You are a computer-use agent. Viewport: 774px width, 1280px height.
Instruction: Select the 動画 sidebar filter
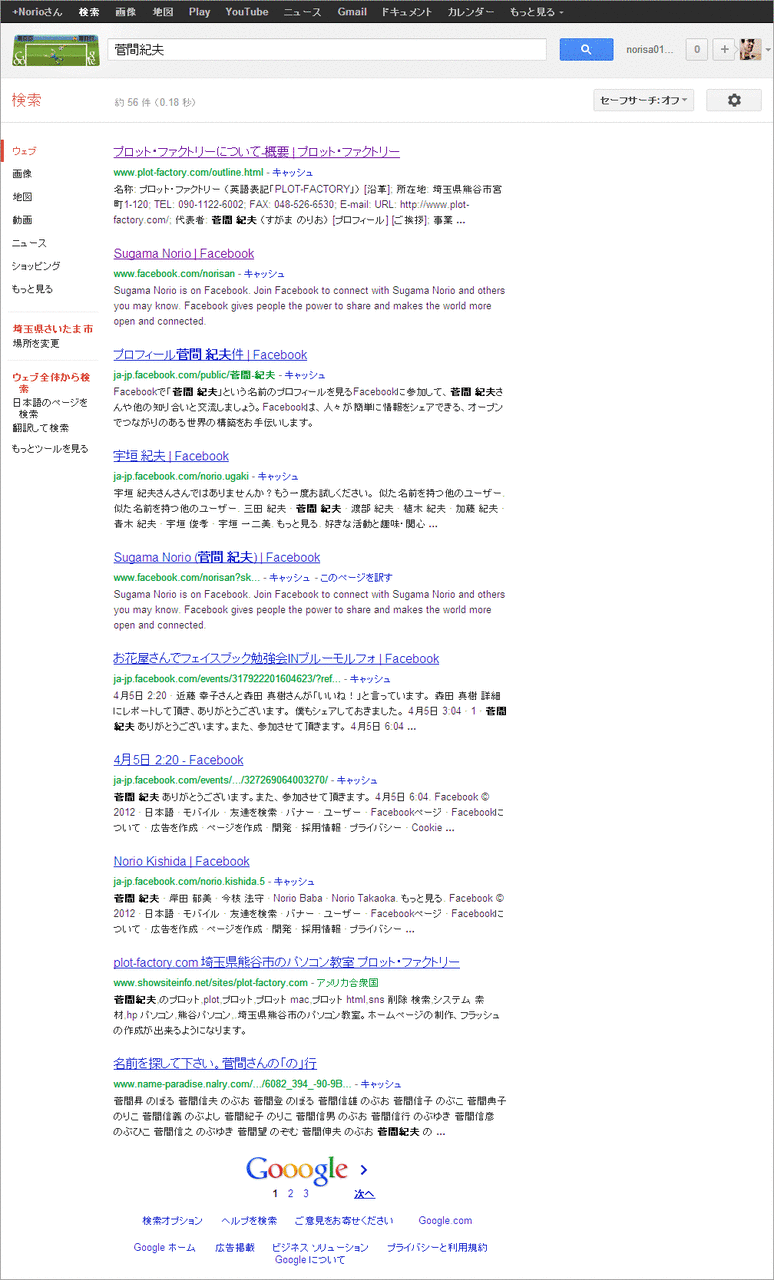pos(22,219)
